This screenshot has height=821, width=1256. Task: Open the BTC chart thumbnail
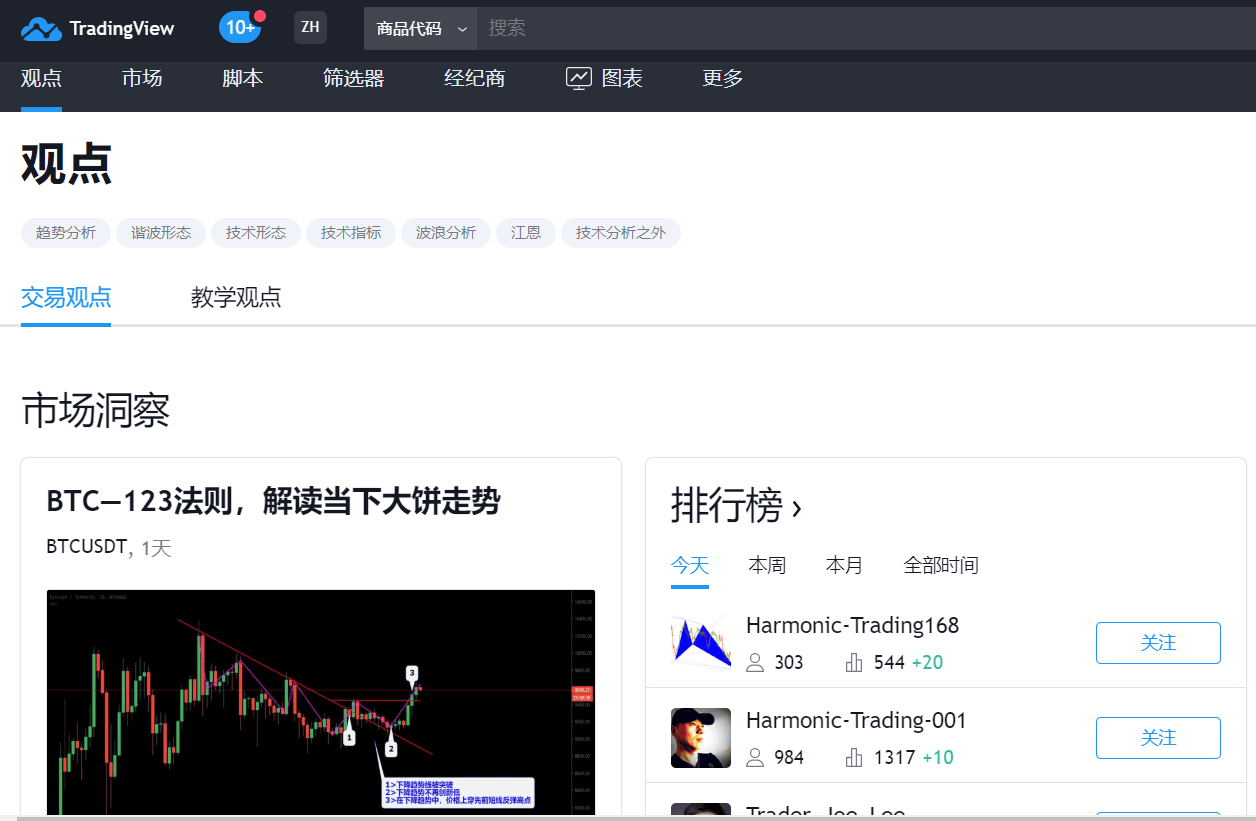(321, 702)
